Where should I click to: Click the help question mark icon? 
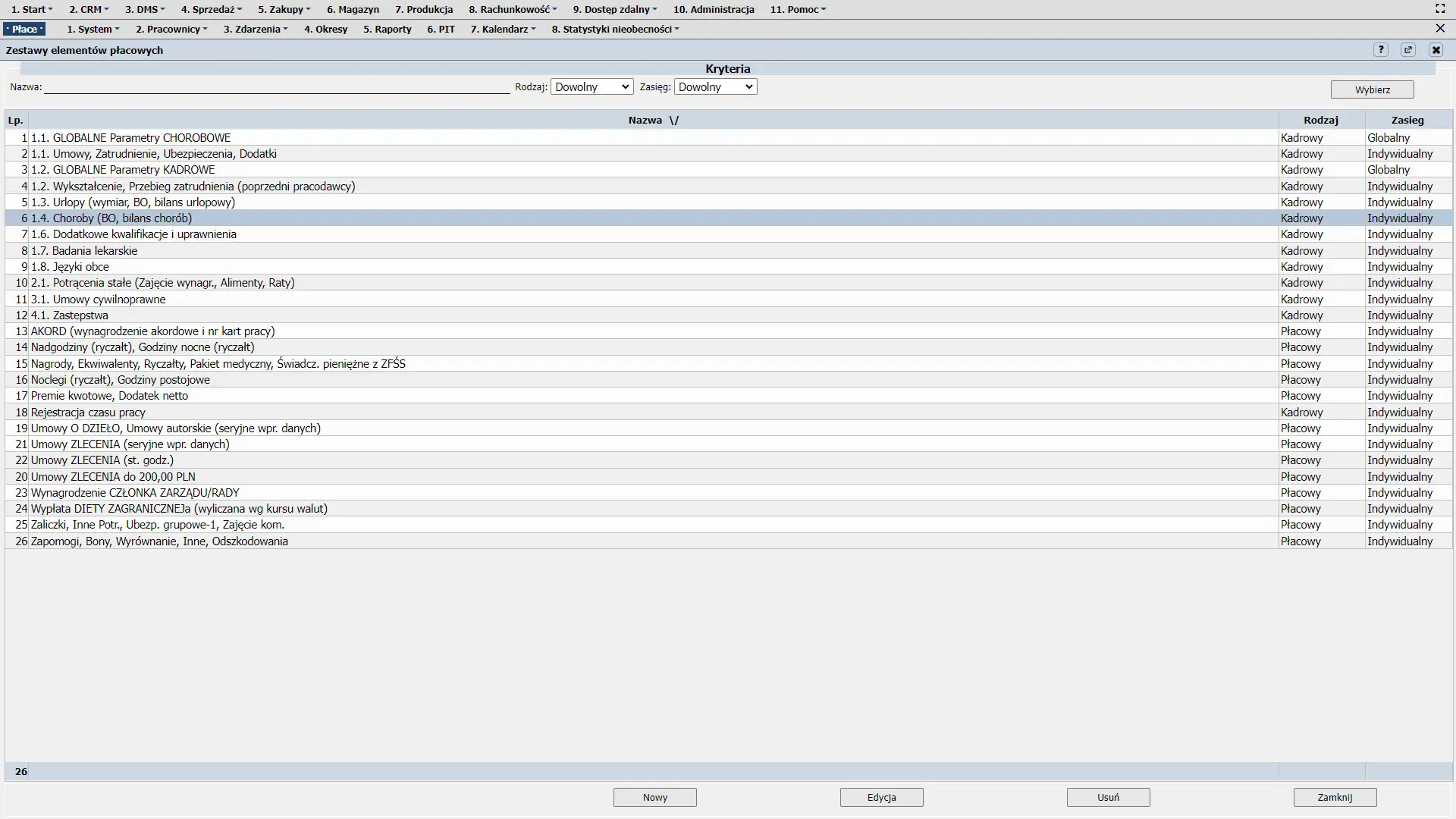click(1381, 50)
